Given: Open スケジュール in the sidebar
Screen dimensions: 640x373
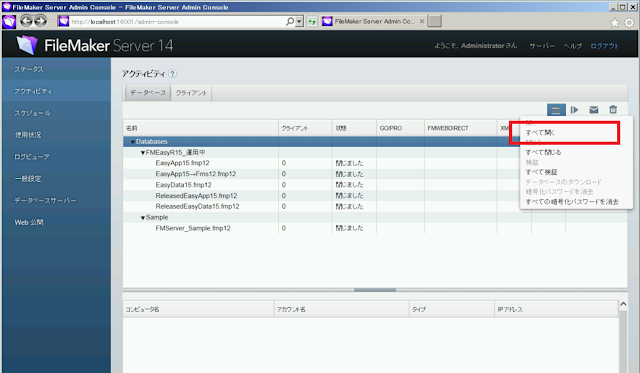Looking at the screenshot, I should (56, 113).
